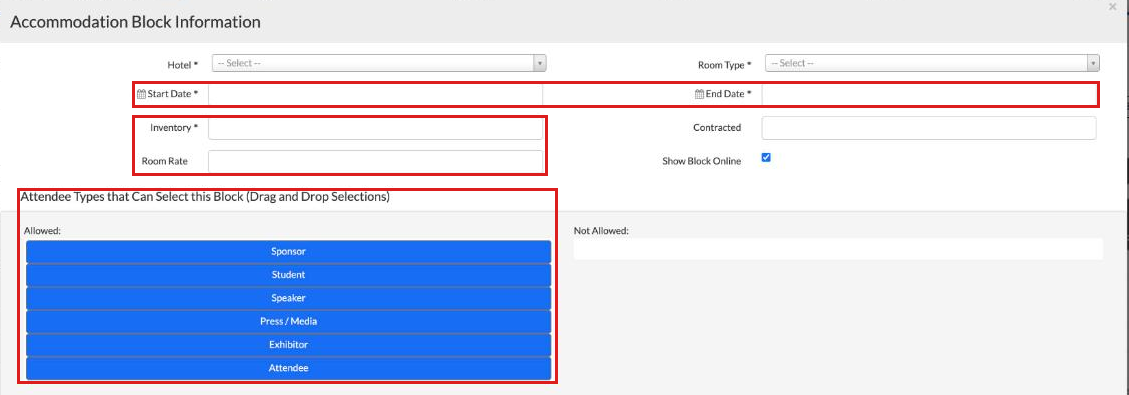
Task: Open the Room Type select dropdown
Action: [x=932, y=63]
